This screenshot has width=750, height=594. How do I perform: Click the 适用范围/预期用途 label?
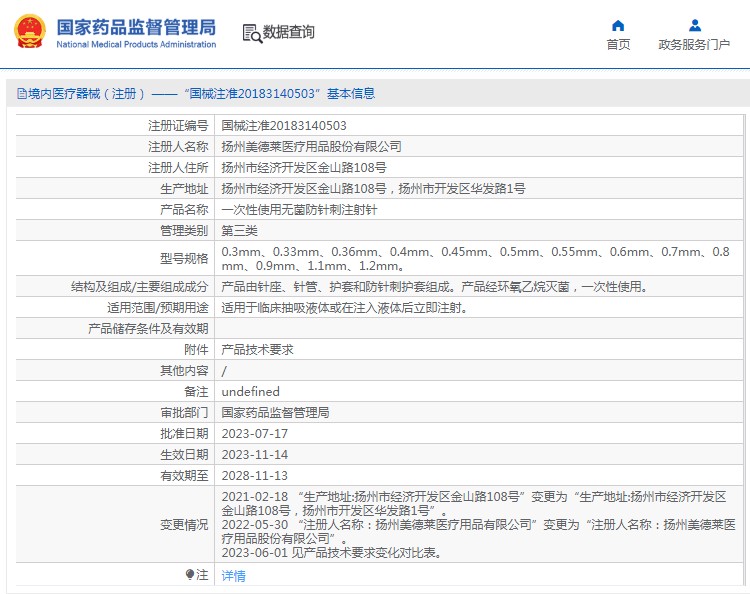point(158,308)
